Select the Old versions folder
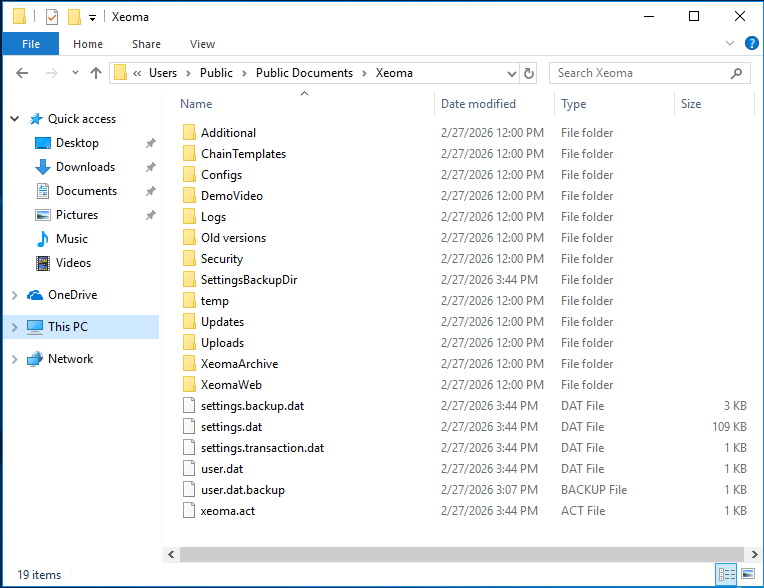Image resolution: width=764 pixels, height=588 pixels. (x=233, y=238)
